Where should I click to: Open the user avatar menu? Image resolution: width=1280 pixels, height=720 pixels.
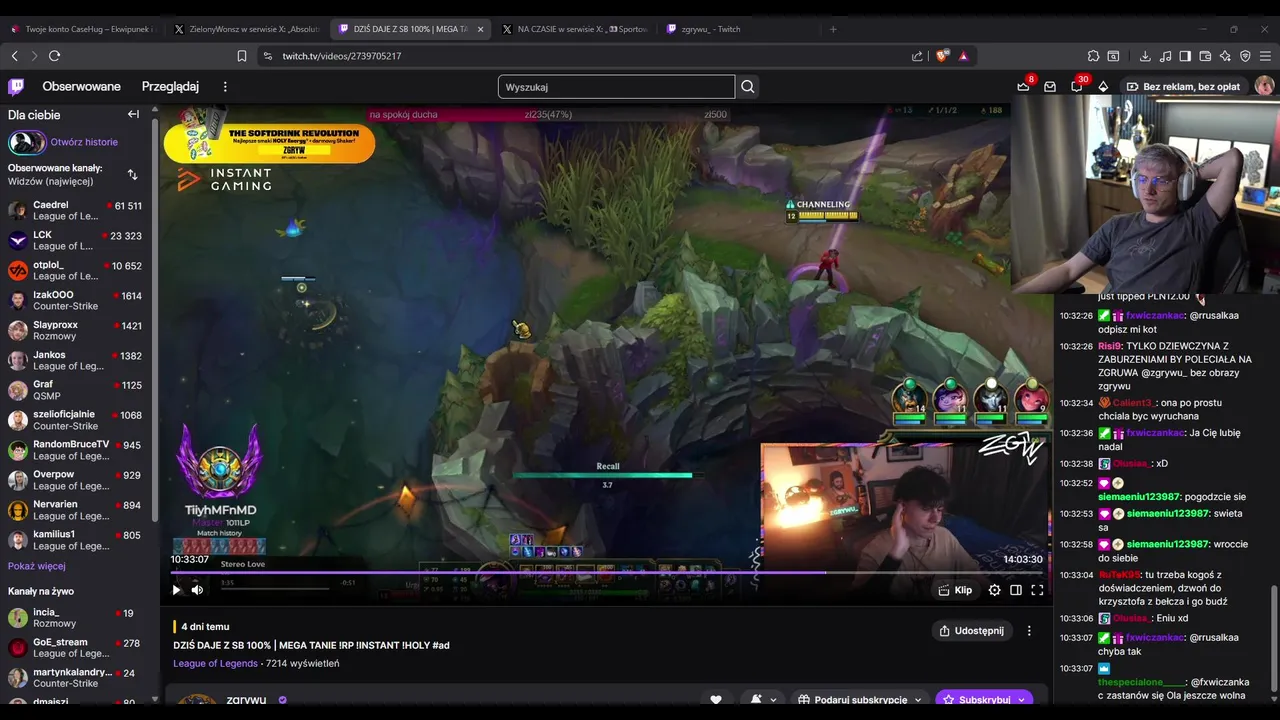coord(1264,87)
